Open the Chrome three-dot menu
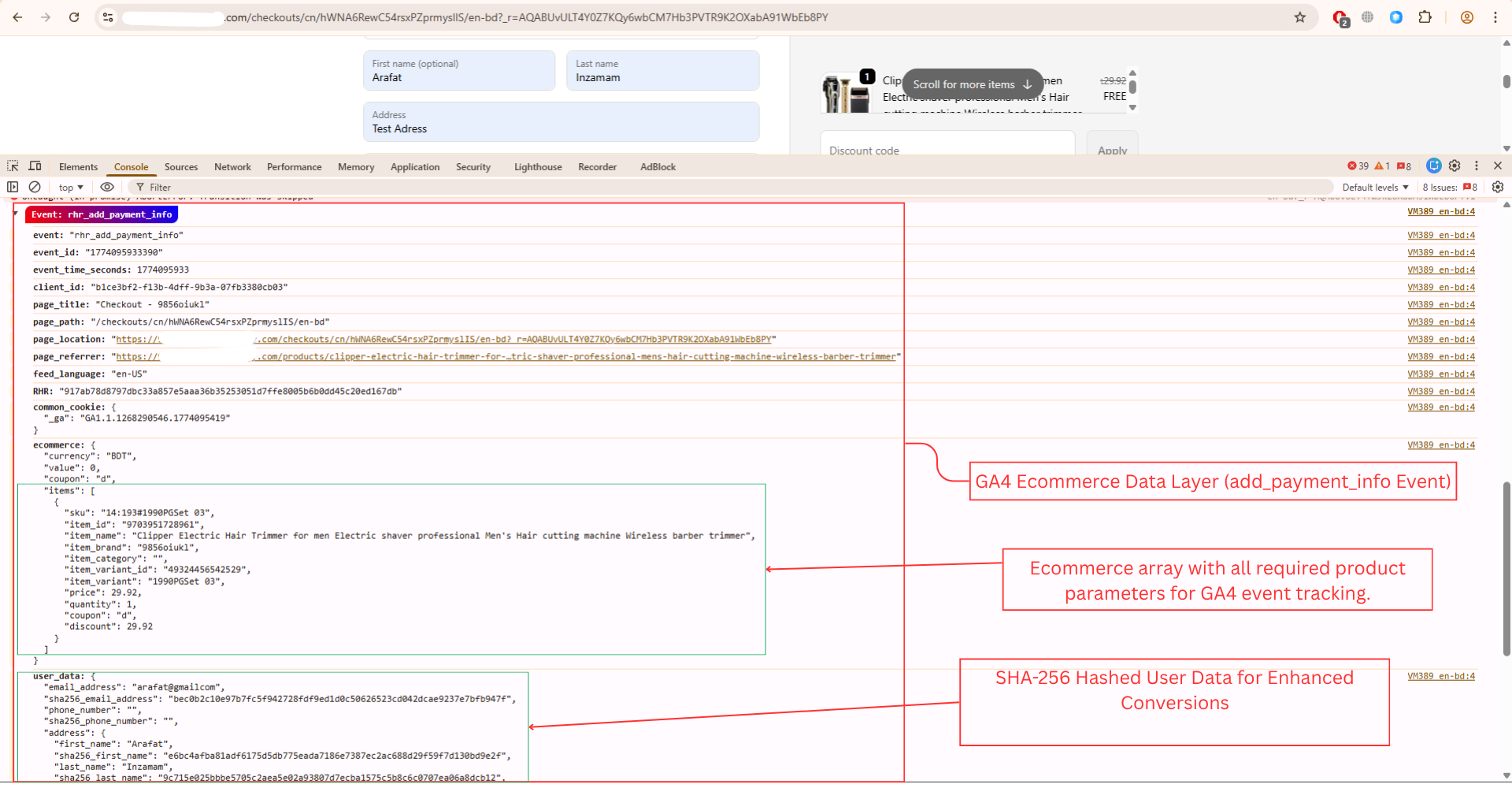 pyautogui.click(x=1495, y=17)
